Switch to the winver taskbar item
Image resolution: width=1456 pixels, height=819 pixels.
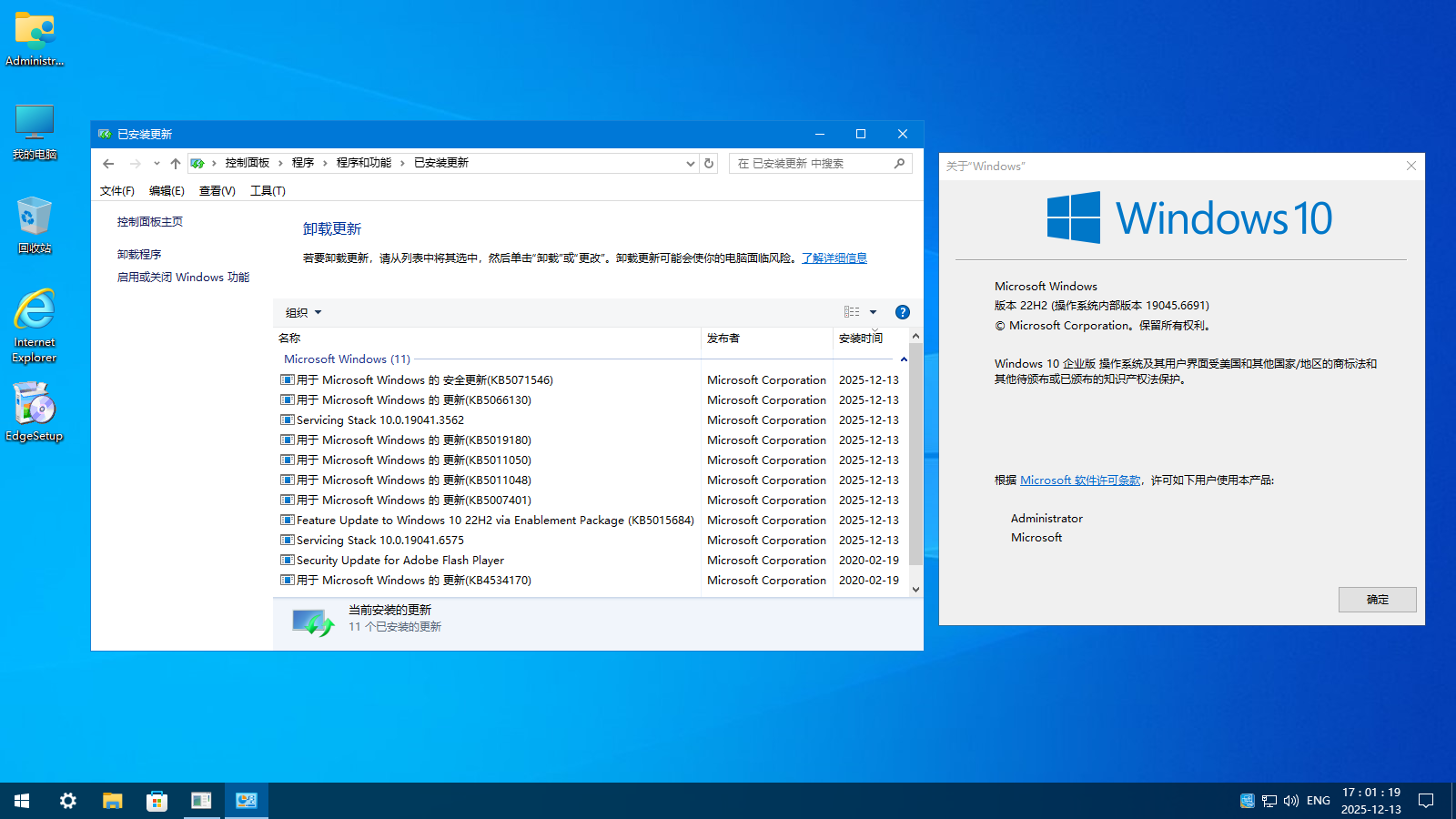point(201,801)
